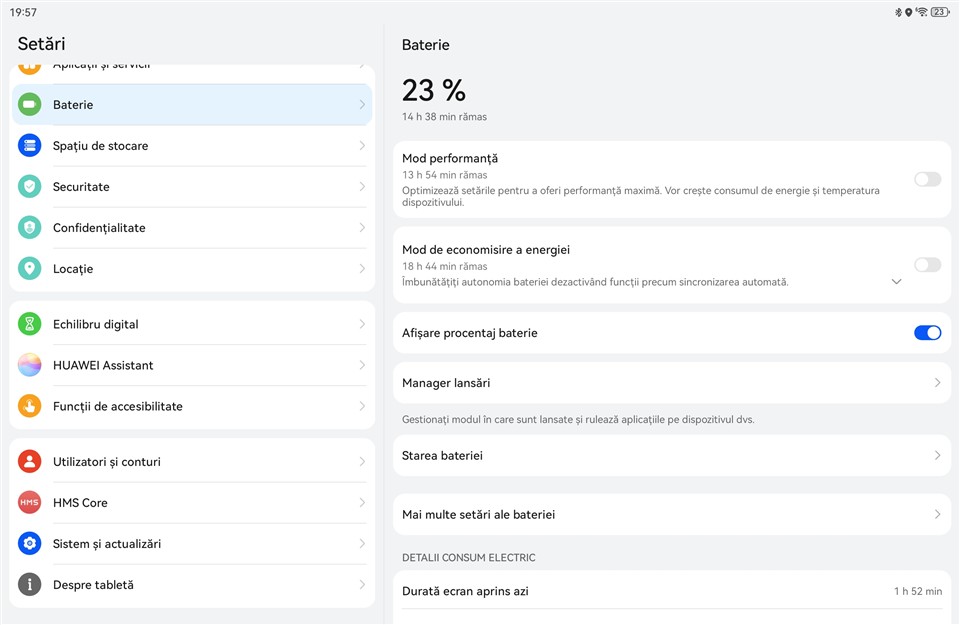
Task: Turn on Mod de economisire a energiei
Action: point(927,265)
